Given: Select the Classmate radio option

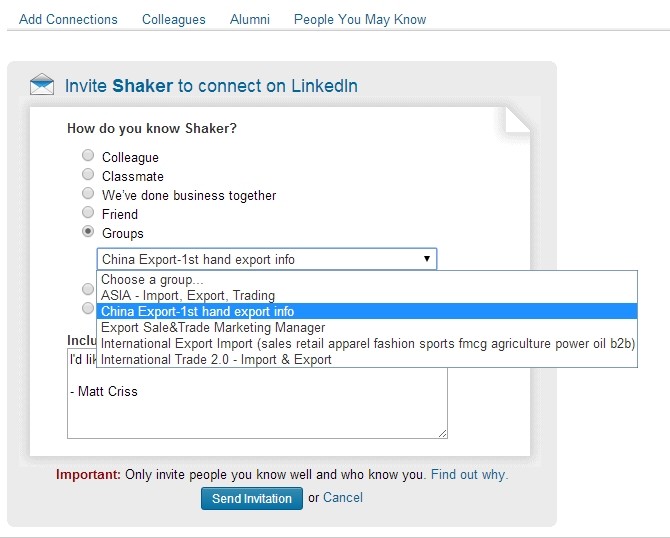Looking at the screenshot, I should coord(88,174).
